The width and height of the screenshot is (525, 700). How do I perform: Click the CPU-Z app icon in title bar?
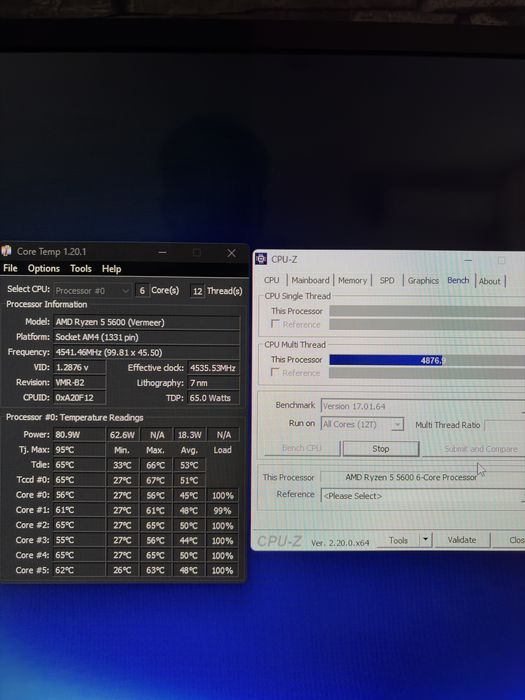click(261, 259)
